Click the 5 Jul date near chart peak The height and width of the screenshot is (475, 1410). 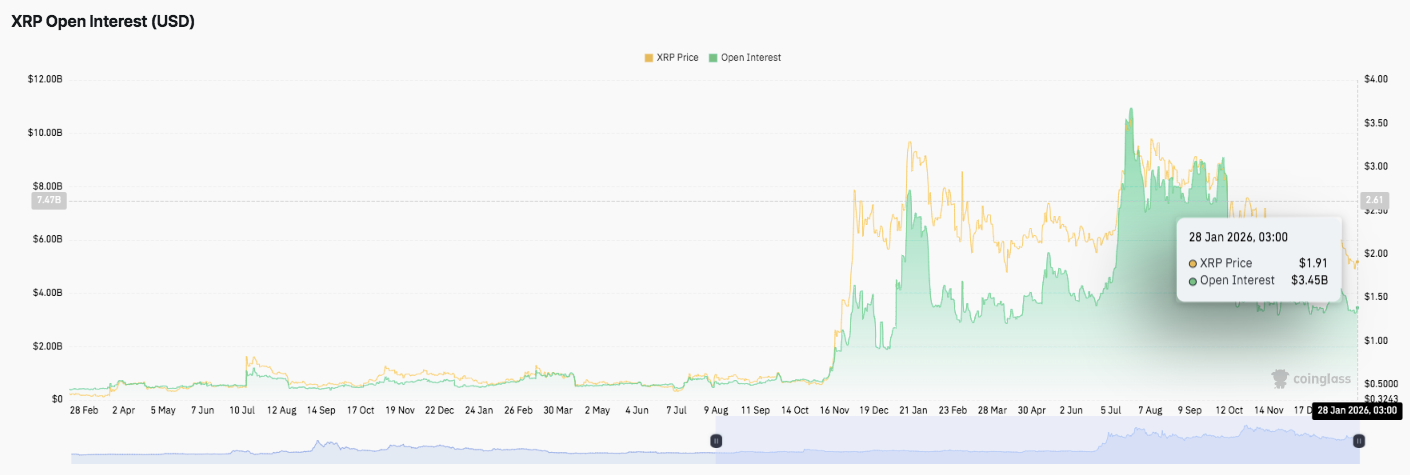(1110, 410)
